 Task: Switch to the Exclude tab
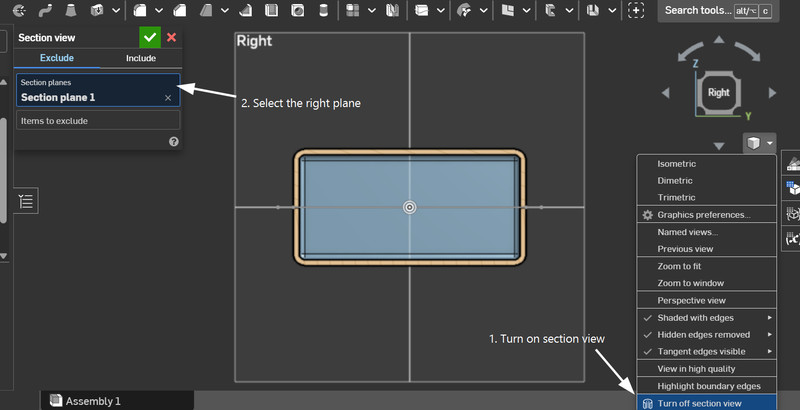(x=56, y=58)
